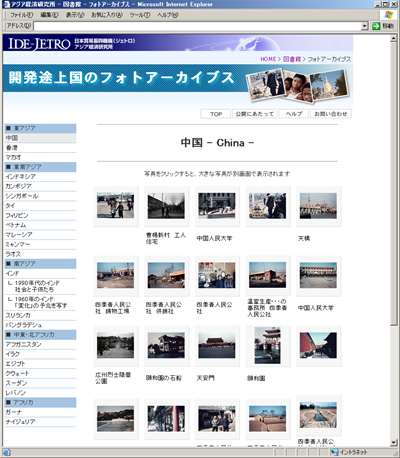Click the 公開にあたって button

pos(254,114)
